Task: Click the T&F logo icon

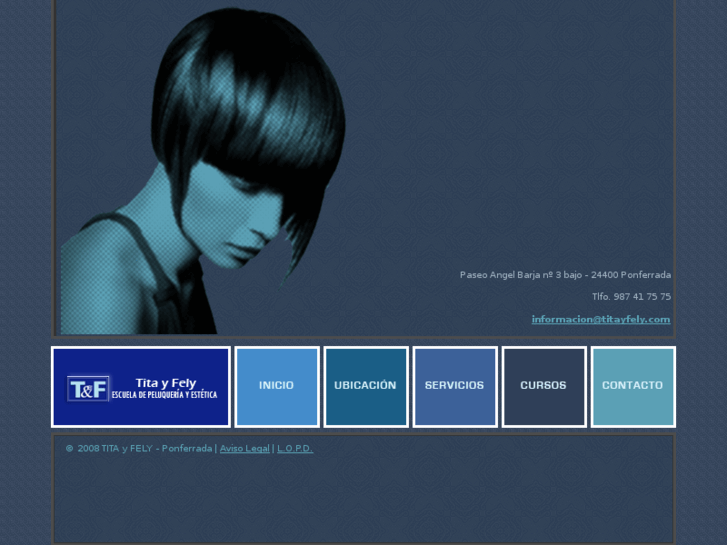Action: point(88,388)
